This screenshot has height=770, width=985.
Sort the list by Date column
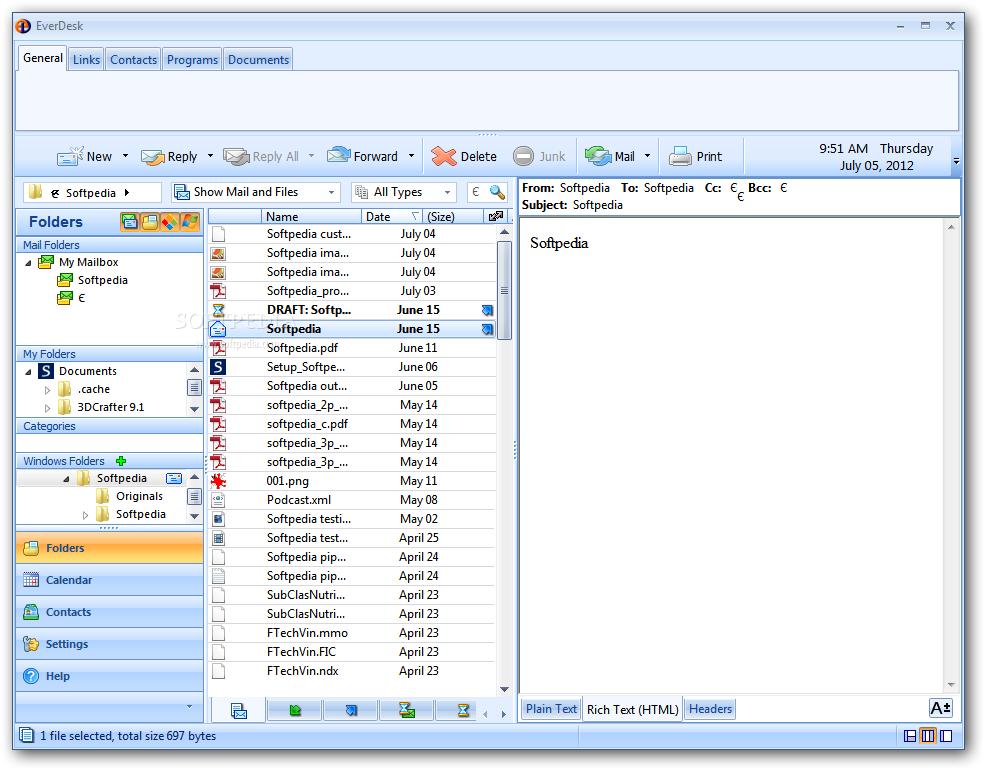392,217
